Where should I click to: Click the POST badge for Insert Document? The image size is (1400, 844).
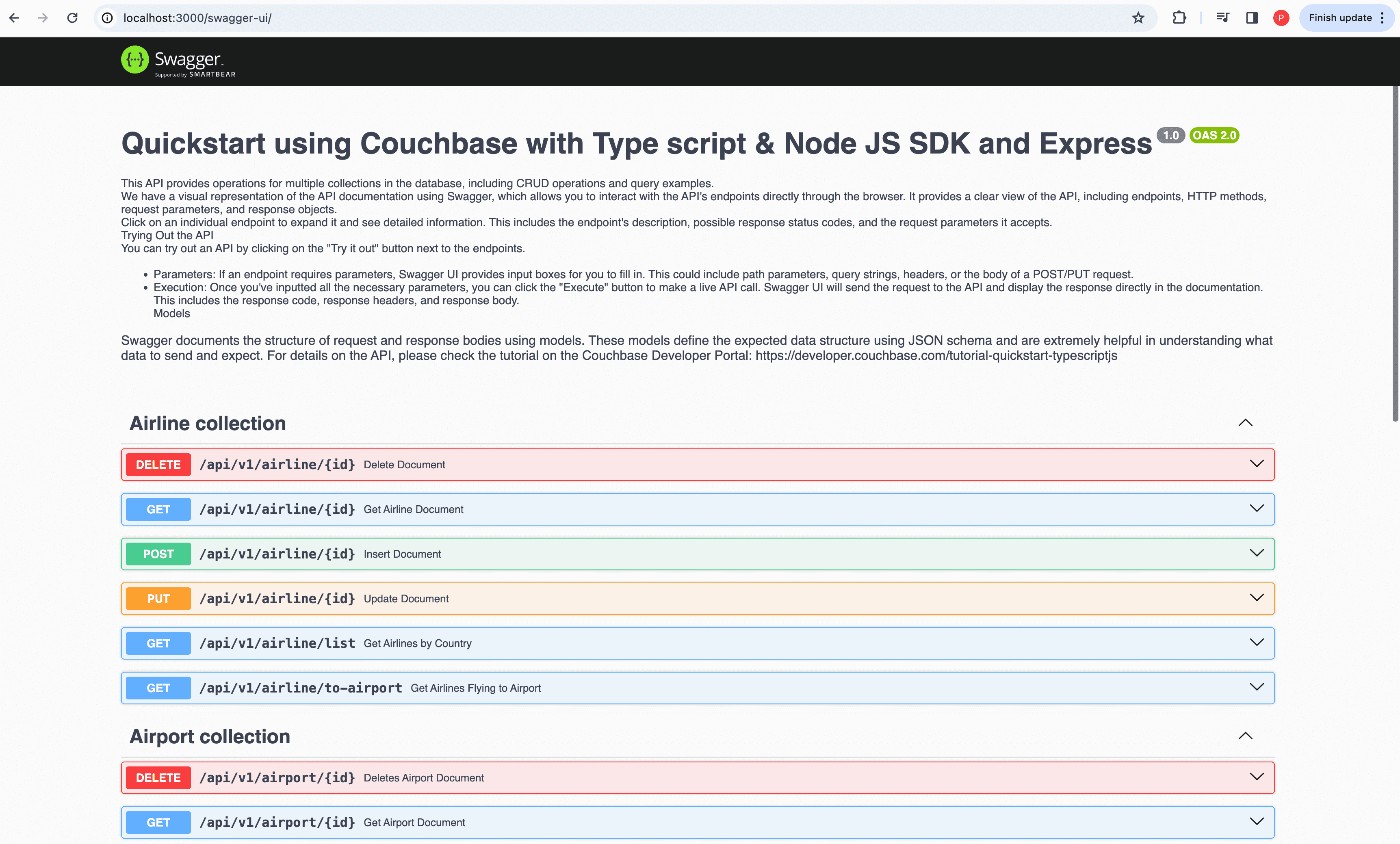[158, 554]
